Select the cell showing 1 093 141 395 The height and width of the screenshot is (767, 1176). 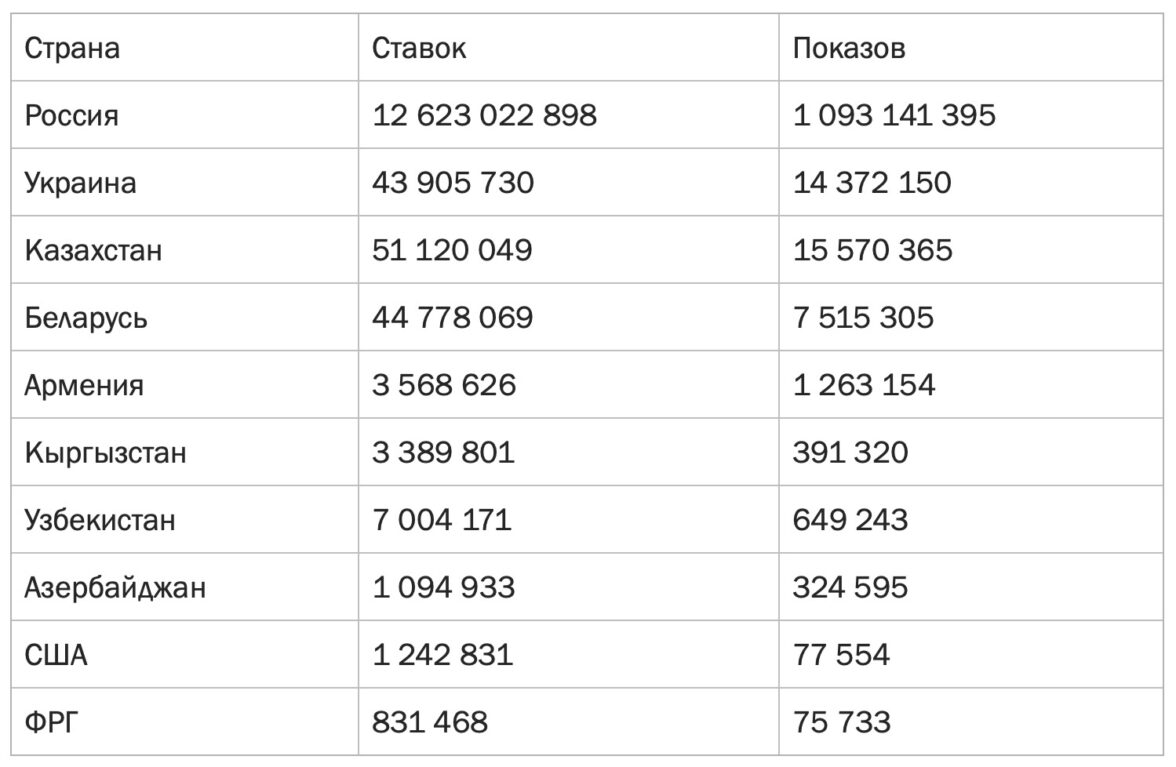894,115
